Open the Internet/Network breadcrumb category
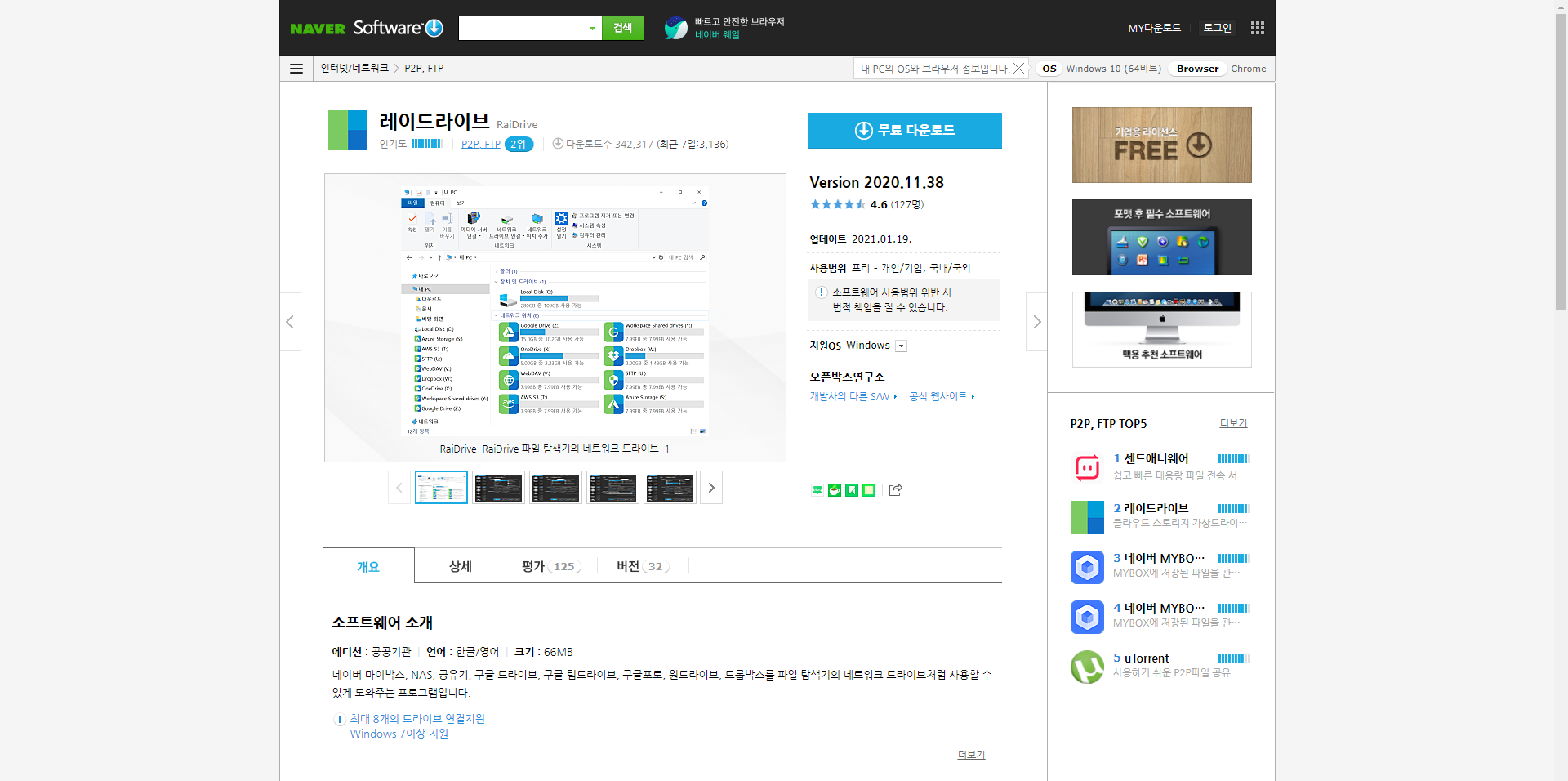1568x781 pixels. pos(354,69)
